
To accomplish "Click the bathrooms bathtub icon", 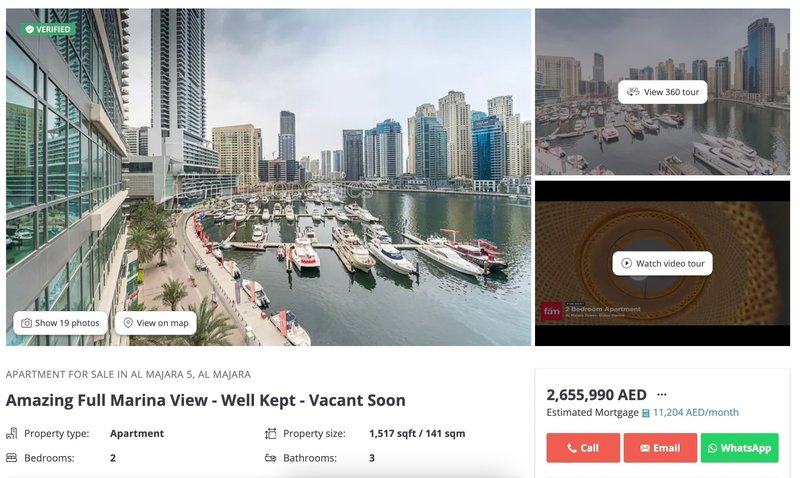I will click(270, 458).
